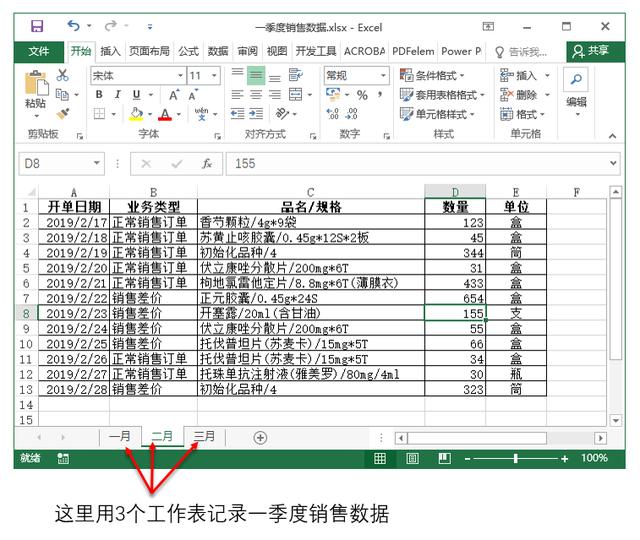Viewport: 640px width, 540px height.
Task: Activate the Format Painter brush
Action: click(x=62, y=113)
